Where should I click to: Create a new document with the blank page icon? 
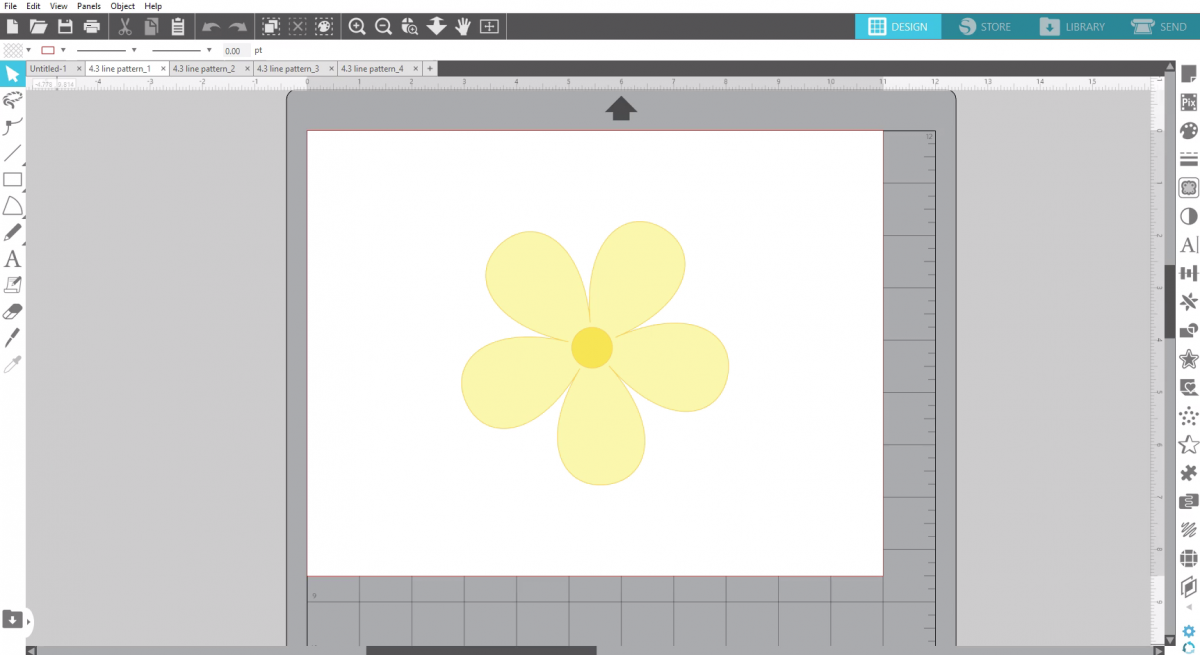(x=12, y=27)
